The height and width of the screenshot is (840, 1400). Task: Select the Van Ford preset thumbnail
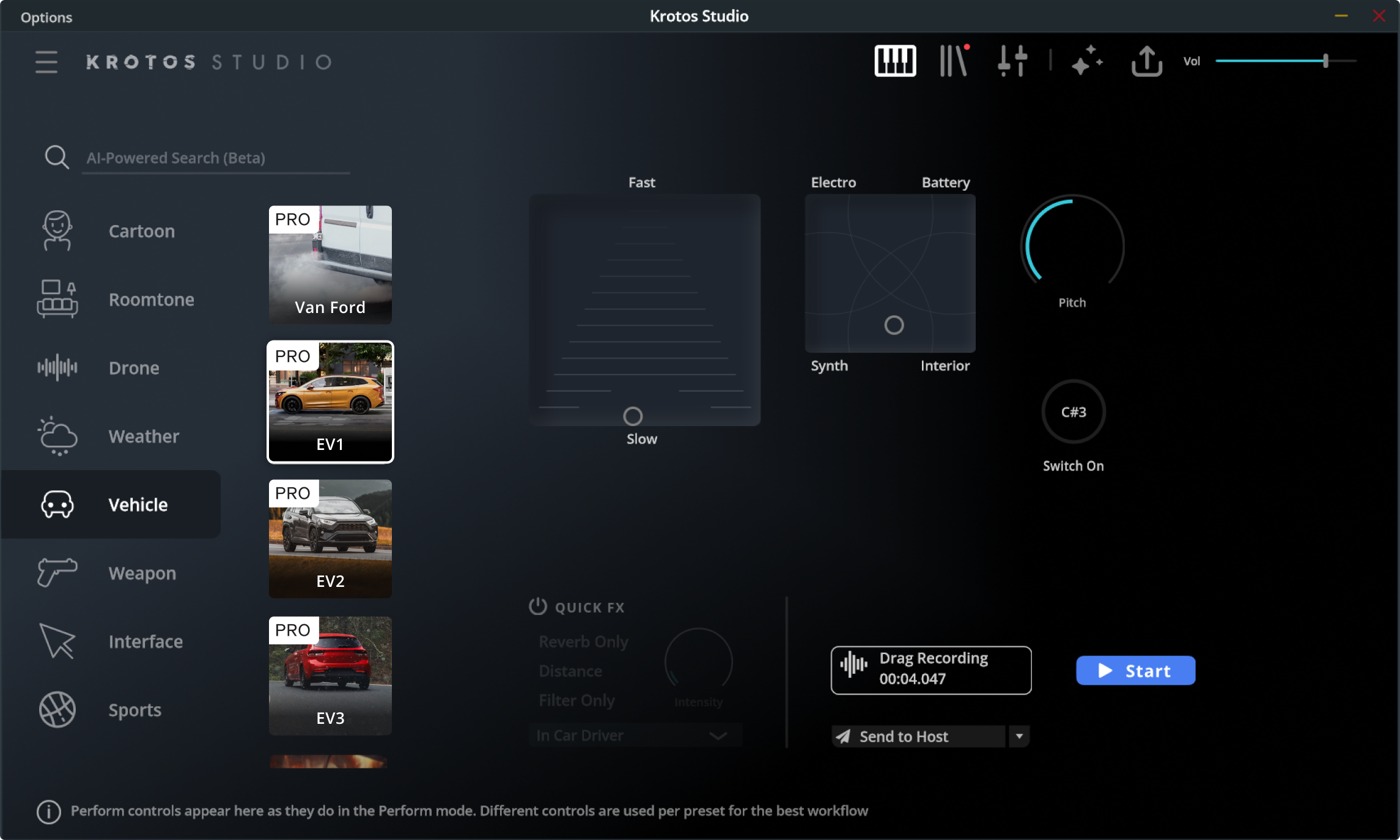pos(330,265)
